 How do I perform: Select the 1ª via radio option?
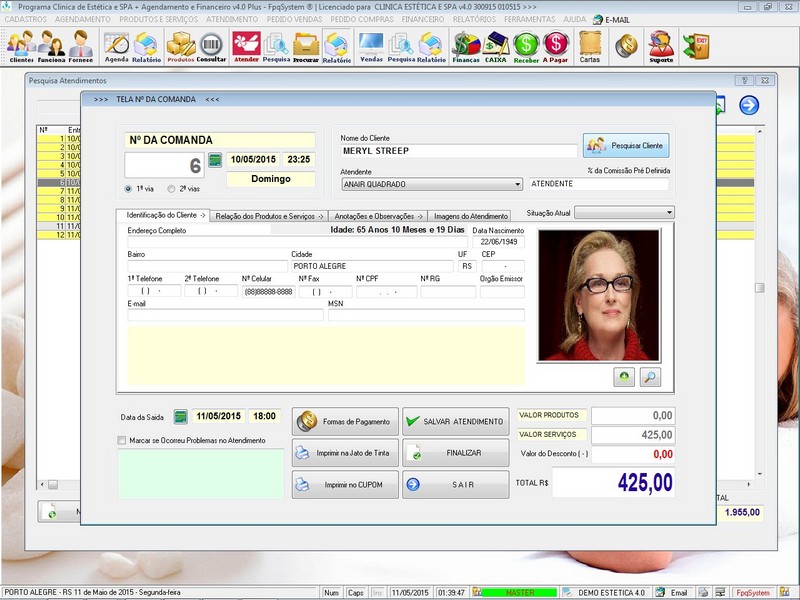click(x=128, y=189)
